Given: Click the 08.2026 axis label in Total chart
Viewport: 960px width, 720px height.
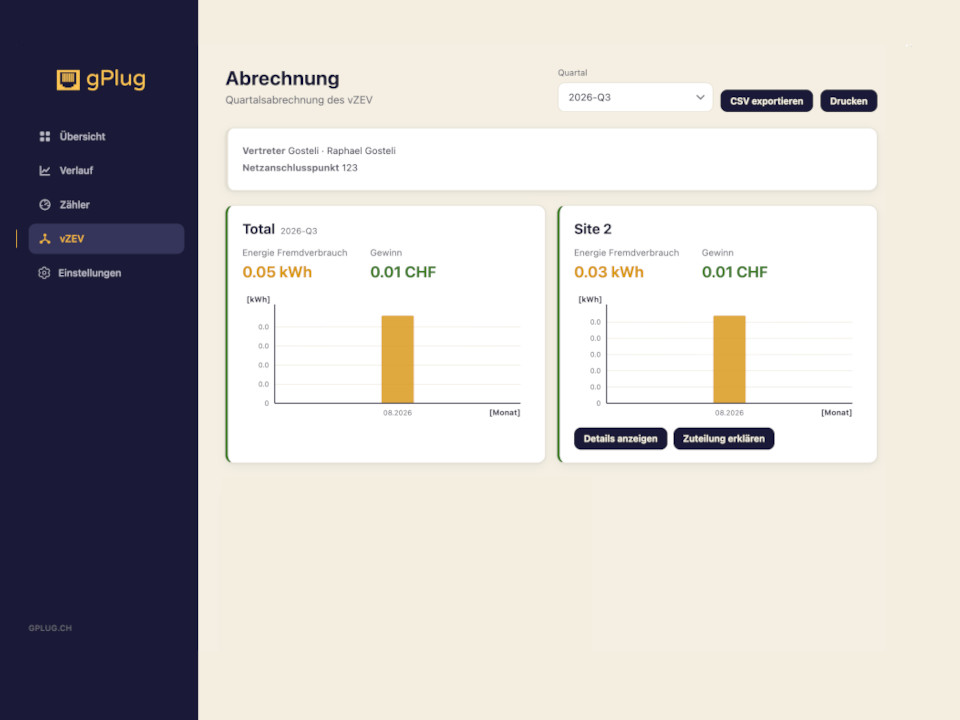Looking at the screenshot, I should (397, 413).
